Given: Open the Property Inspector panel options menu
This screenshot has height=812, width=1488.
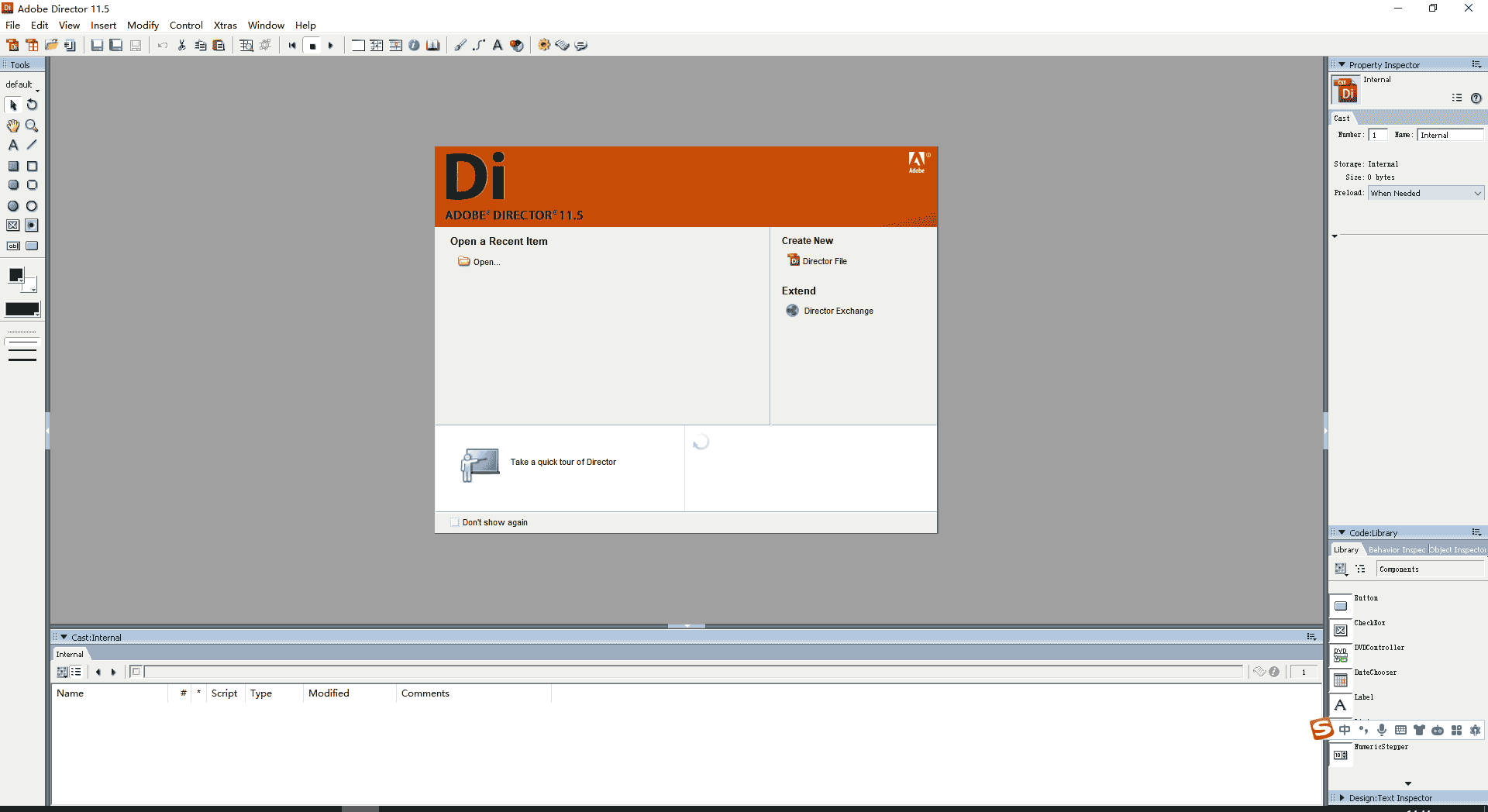Looking at the screenshot, I should click(1476, 64).
